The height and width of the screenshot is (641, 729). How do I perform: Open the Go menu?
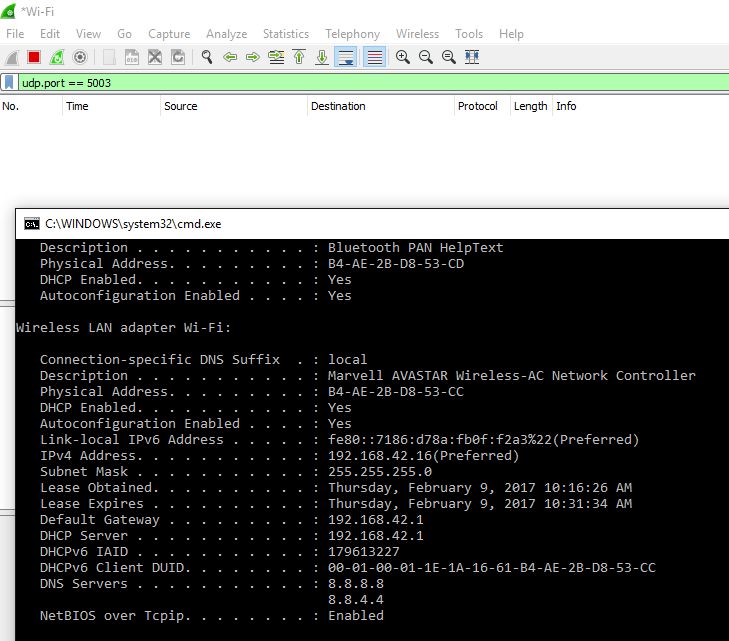(124, 34)
